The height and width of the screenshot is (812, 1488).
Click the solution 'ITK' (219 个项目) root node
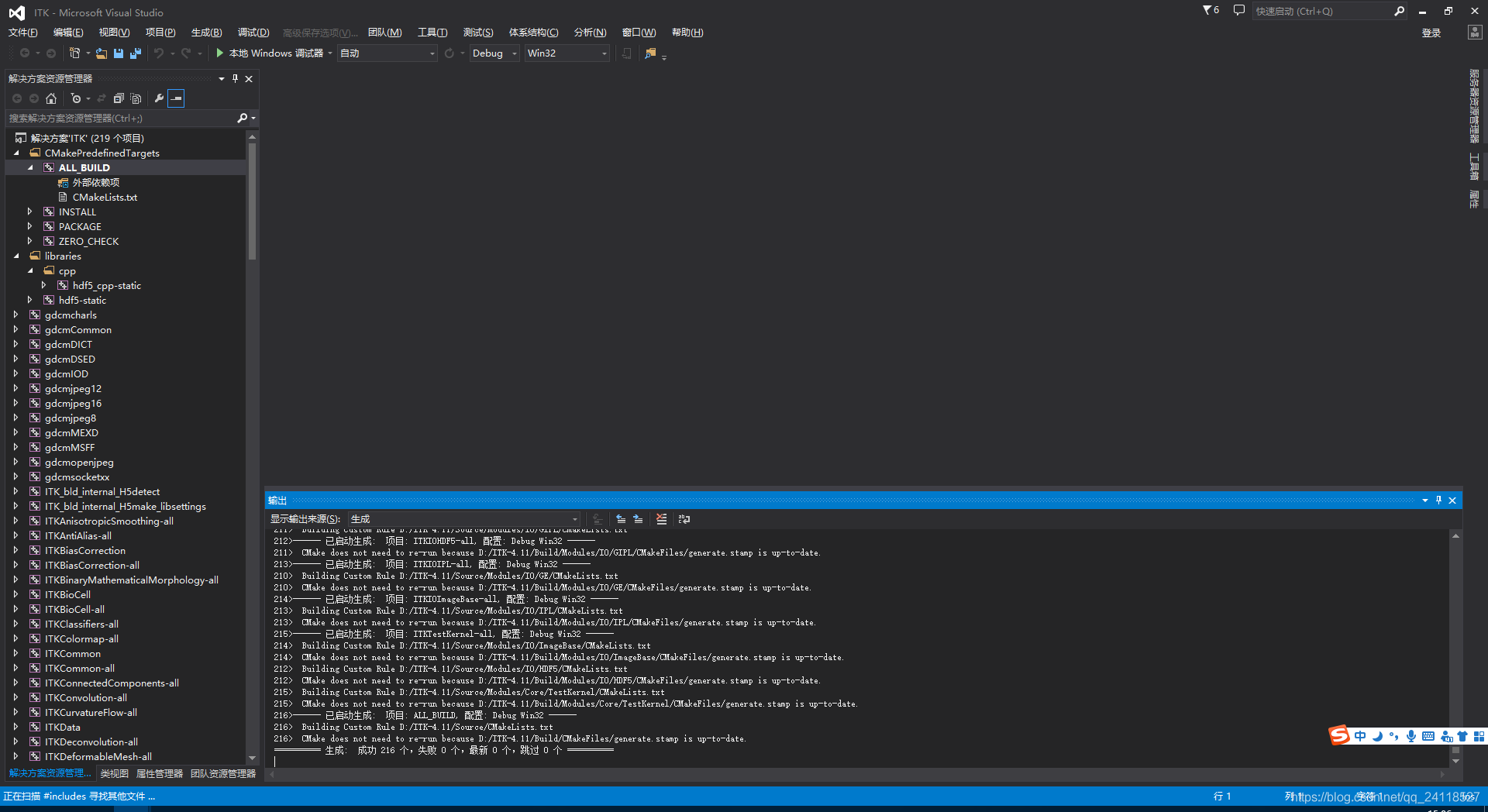[87, 138]
